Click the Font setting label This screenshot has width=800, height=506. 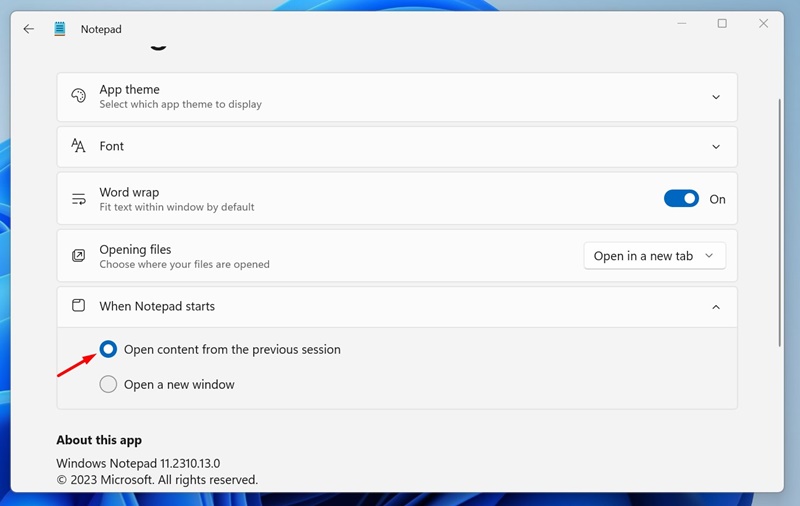(x=111, y=146)
